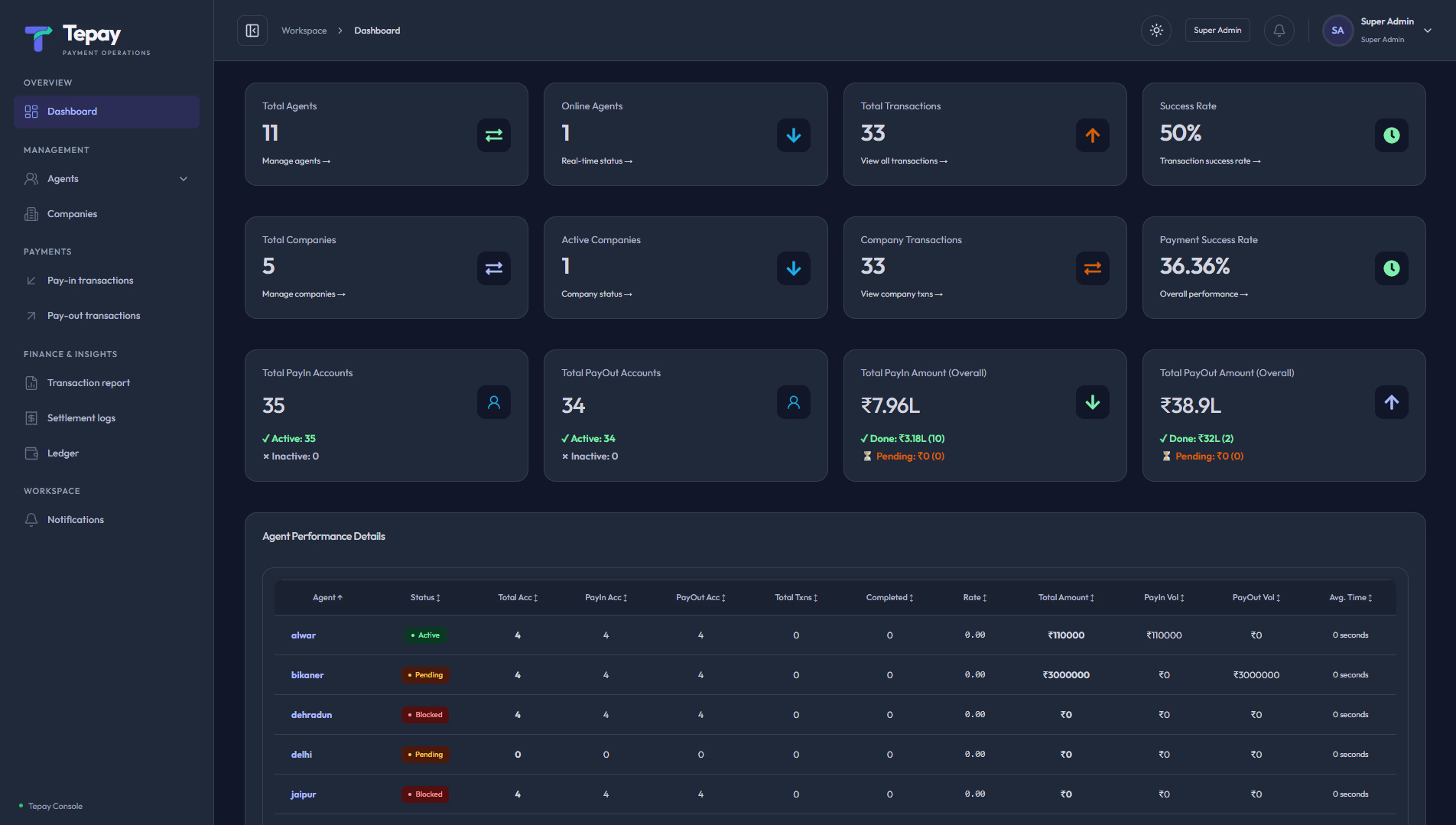Open Companies in the sidebar
Viewport: 1456px width, 825px height.
pyautogui.click(x=106, y=214)
